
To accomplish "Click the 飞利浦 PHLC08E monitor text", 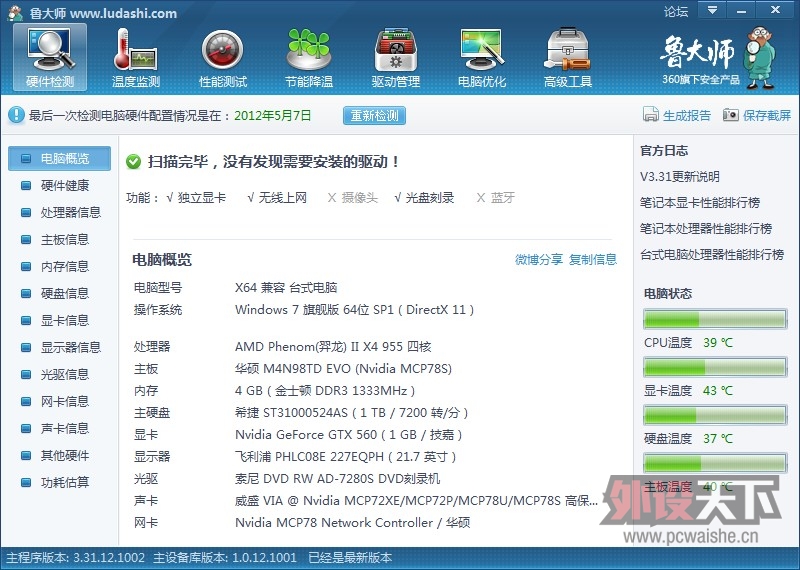I will [x=345, y=457].
